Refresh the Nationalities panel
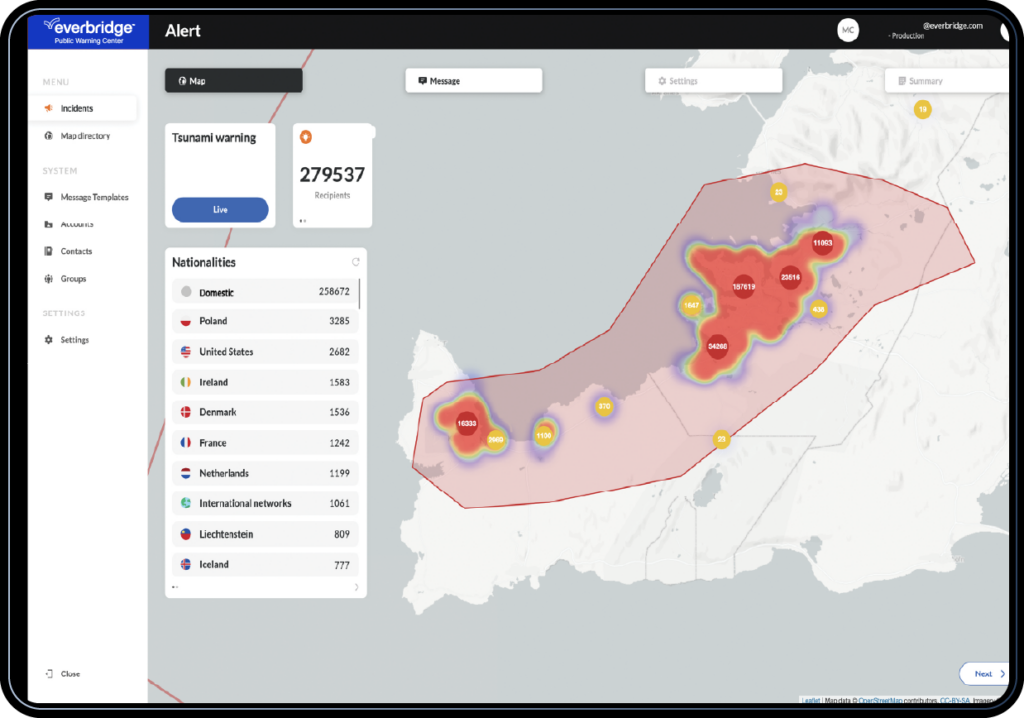 [356, 262]
